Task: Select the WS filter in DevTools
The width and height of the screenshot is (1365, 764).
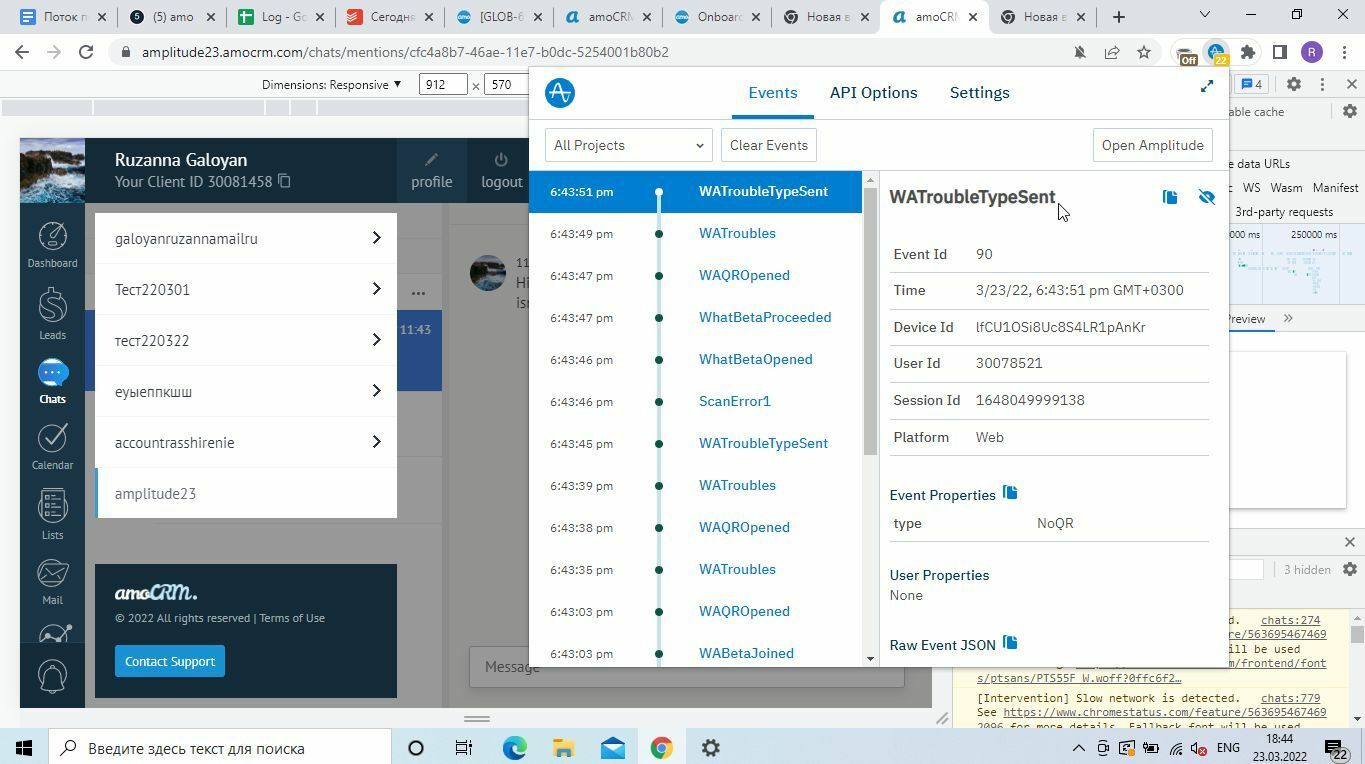Action: coord(1251,187)
